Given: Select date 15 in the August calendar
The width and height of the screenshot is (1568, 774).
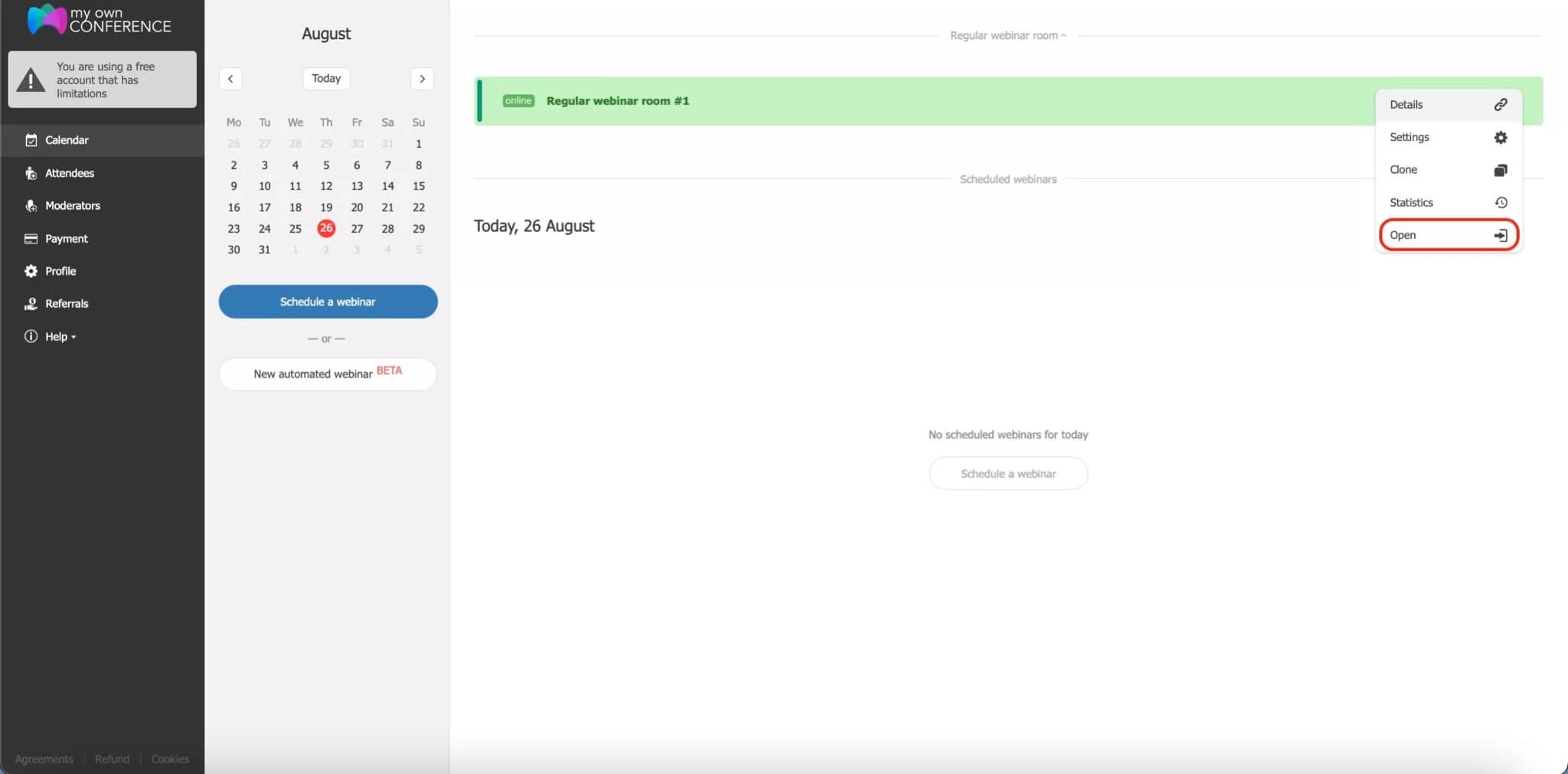Looking at the screenshot, I should (418, 185).
